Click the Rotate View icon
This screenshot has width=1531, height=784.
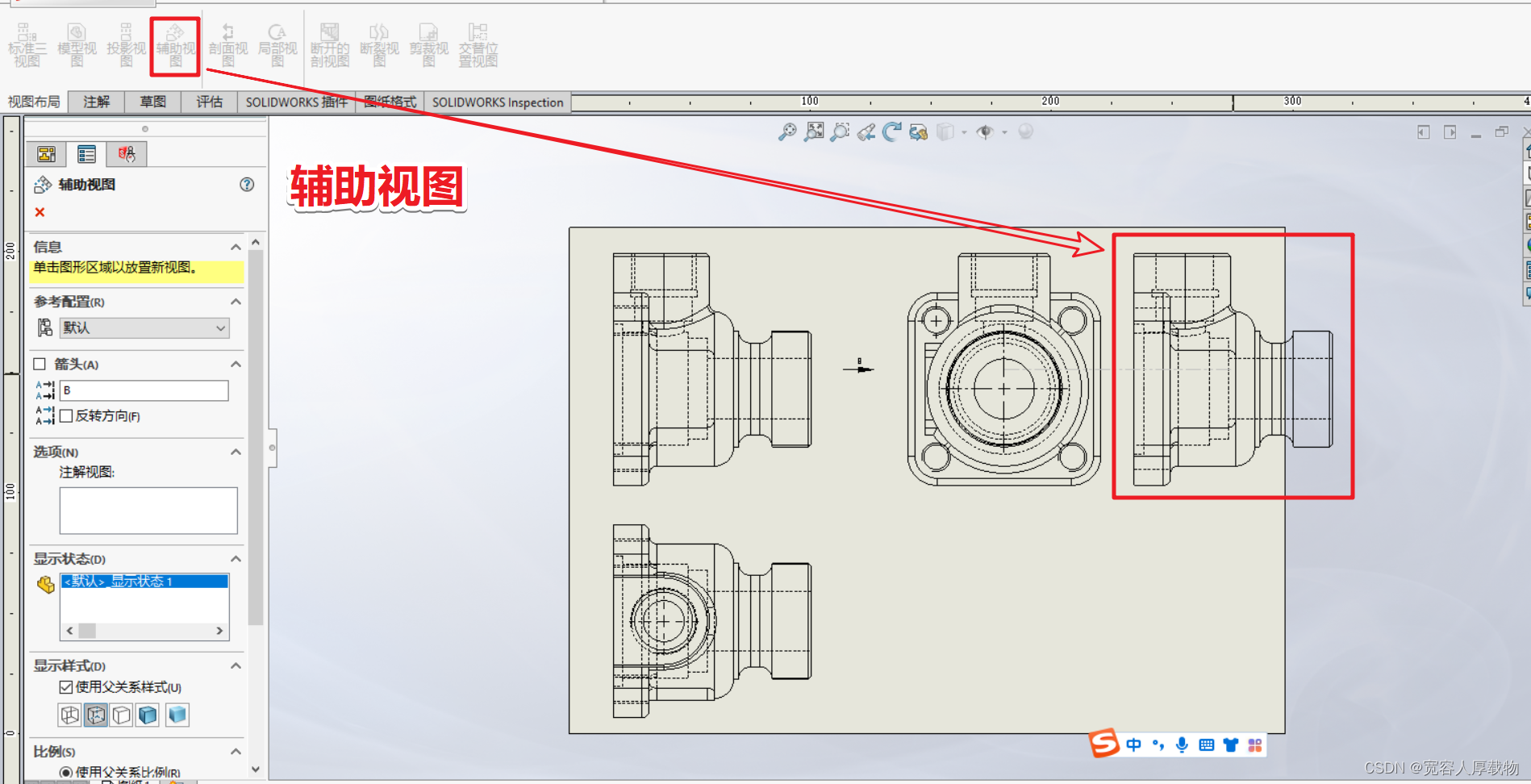pyautogui.click(x=891, y=131)
